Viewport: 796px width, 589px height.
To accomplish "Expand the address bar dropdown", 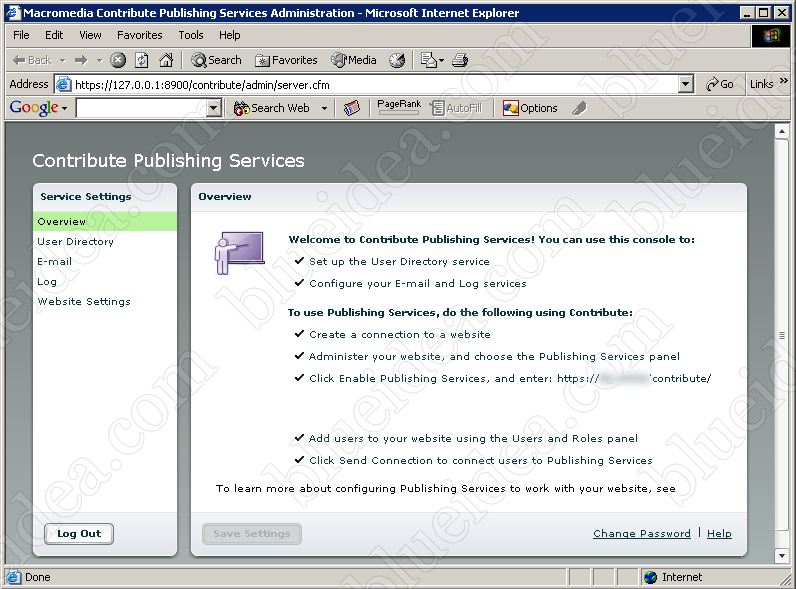I will 686,84.
